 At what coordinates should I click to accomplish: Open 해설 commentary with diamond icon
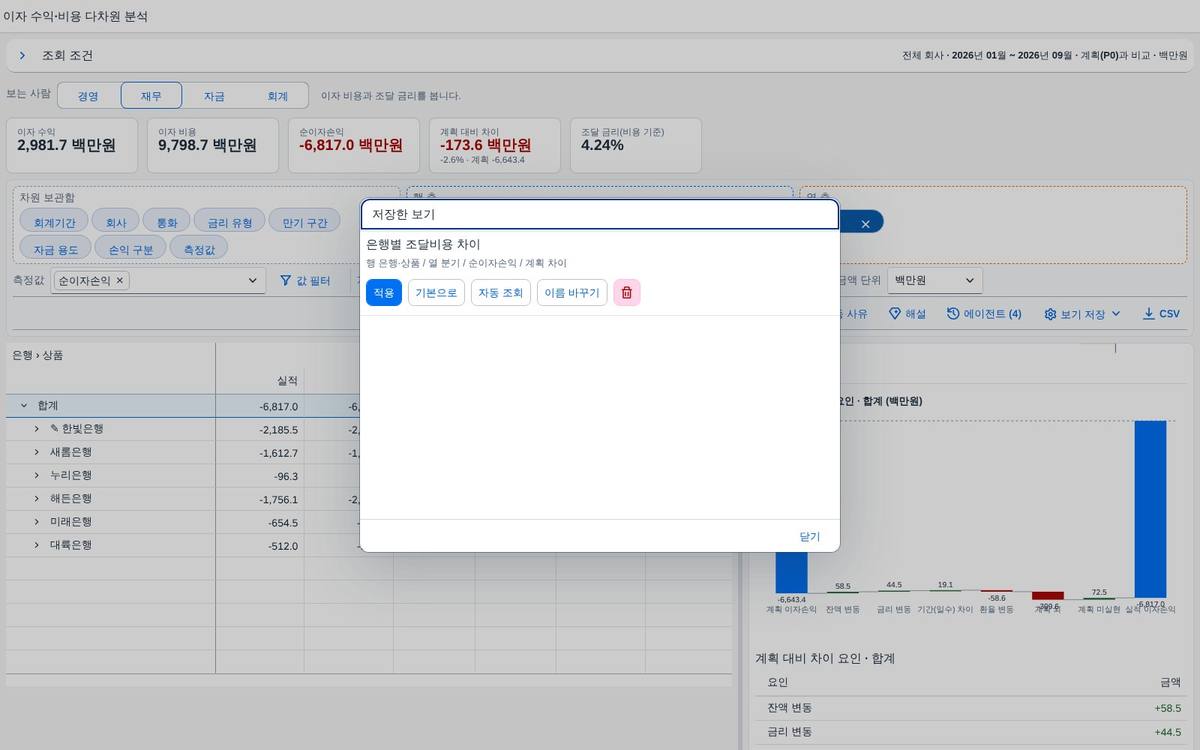(907, 314)
